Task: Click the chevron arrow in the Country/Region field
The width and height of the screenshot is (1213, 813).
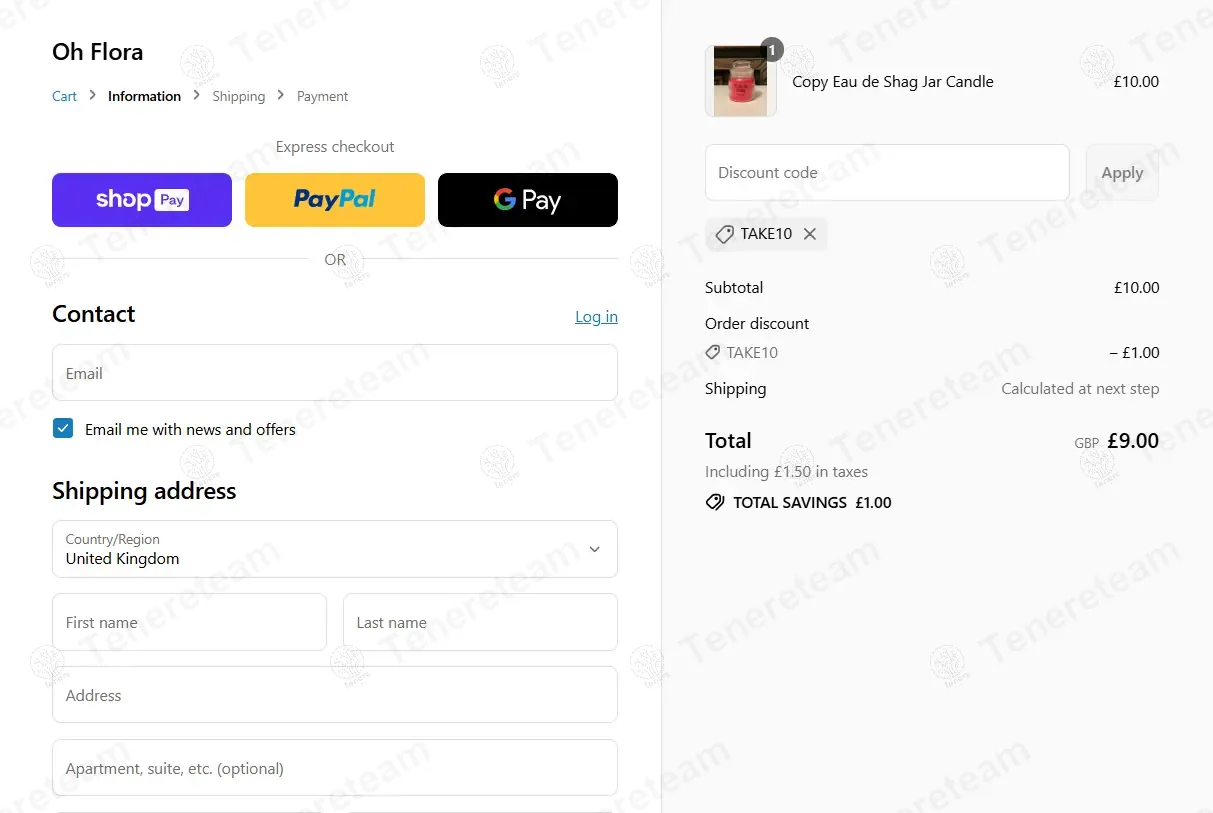Action: 595,549
